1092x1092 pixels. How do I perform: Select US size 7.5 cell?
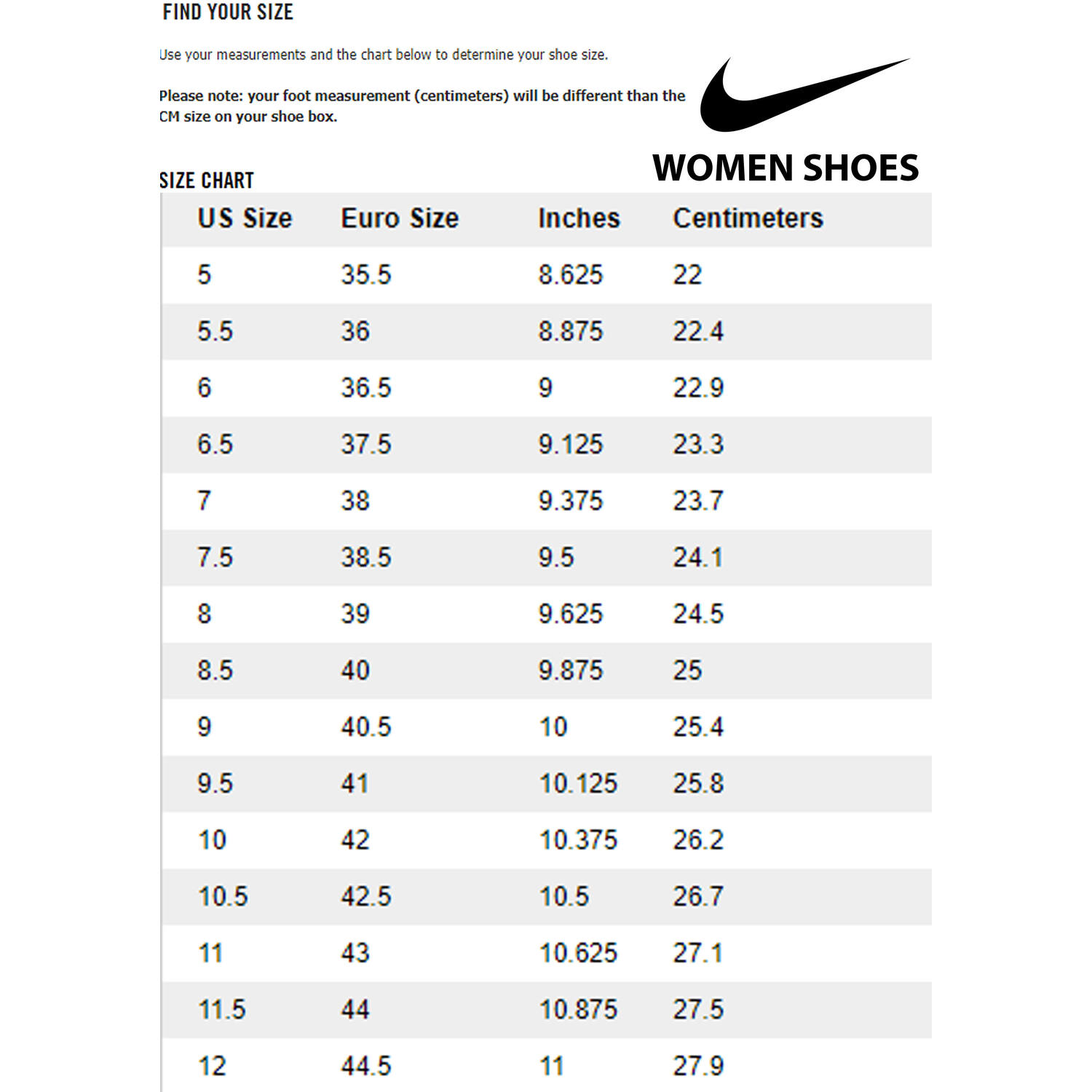(215, 558)
